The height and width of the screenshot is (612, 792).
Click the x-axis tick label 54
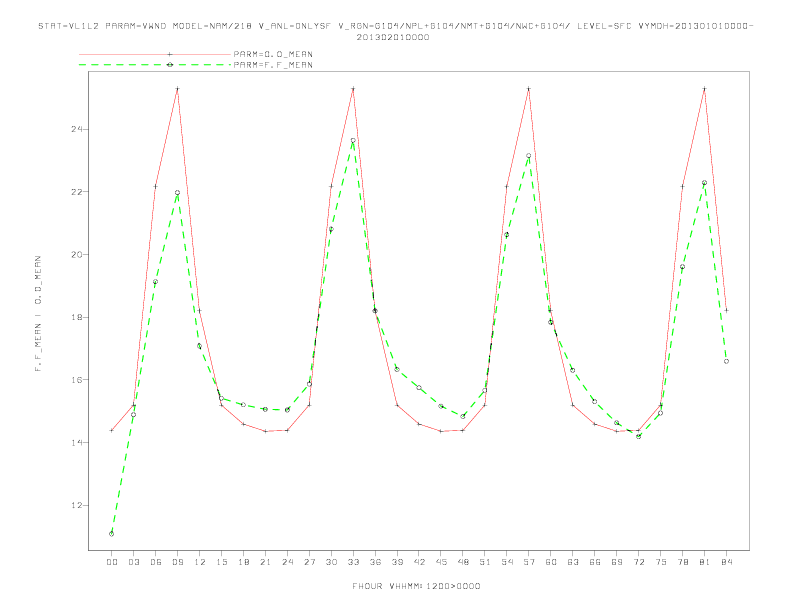(507, 562)
